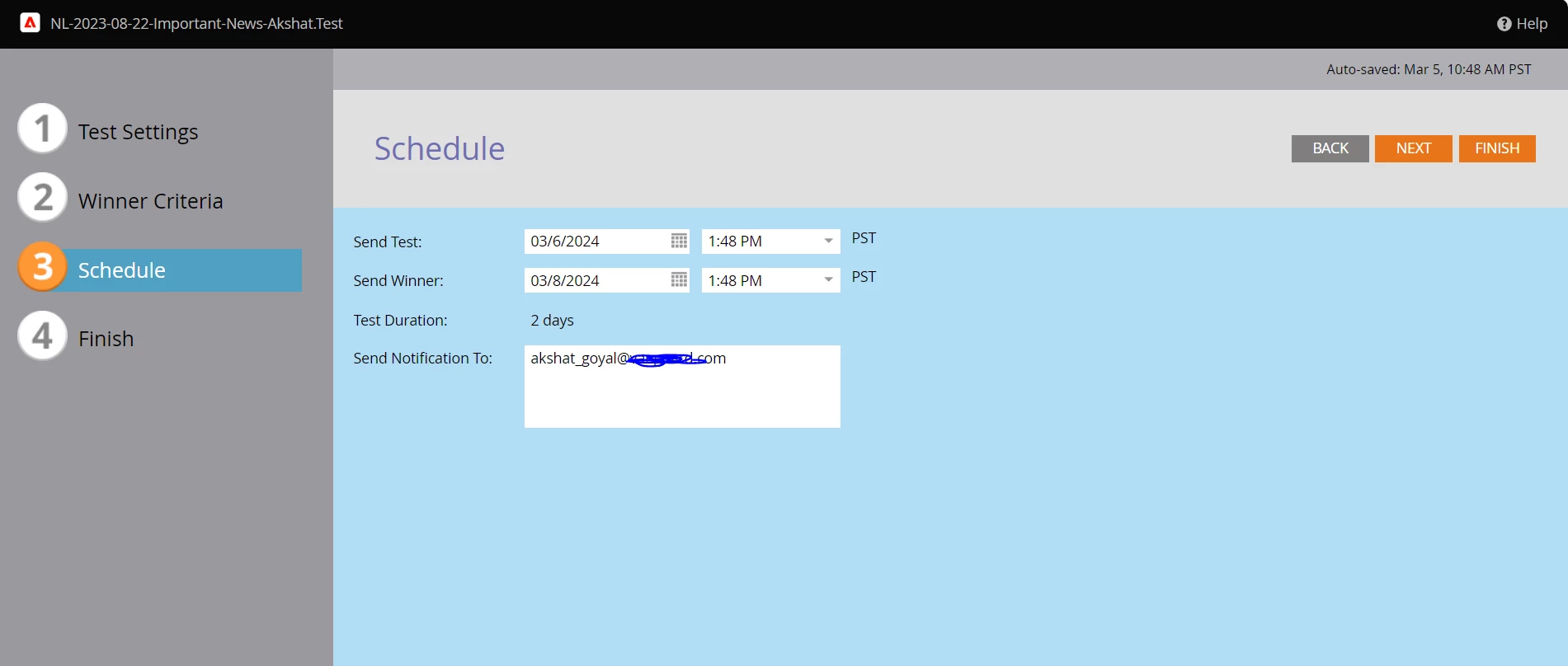Expand the Send Winner time dropdown arrow
Viewport: 1568px width, 666px height.
(x=828, y=280)
